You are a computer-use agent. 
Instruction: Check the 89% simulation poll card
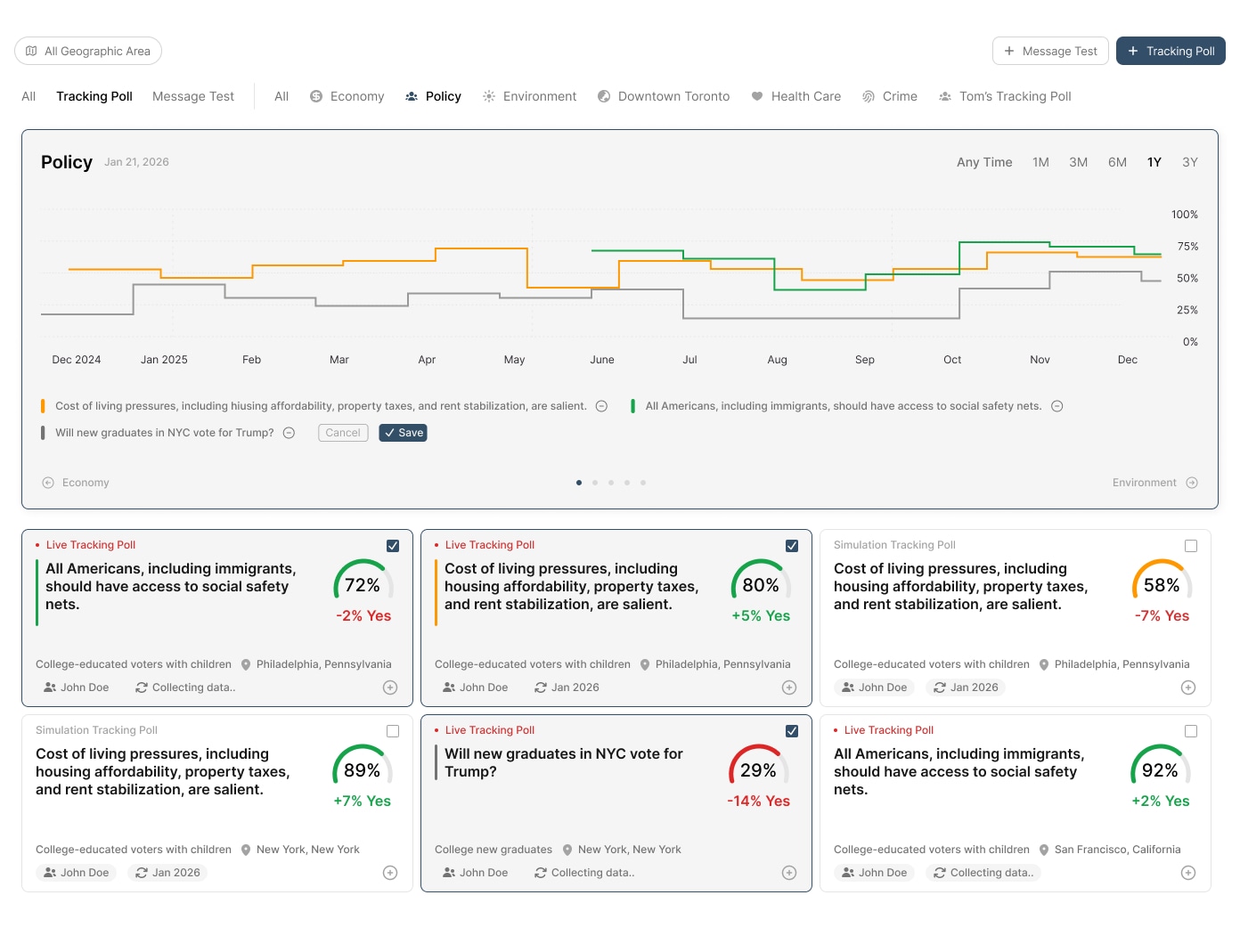(393, 731)
